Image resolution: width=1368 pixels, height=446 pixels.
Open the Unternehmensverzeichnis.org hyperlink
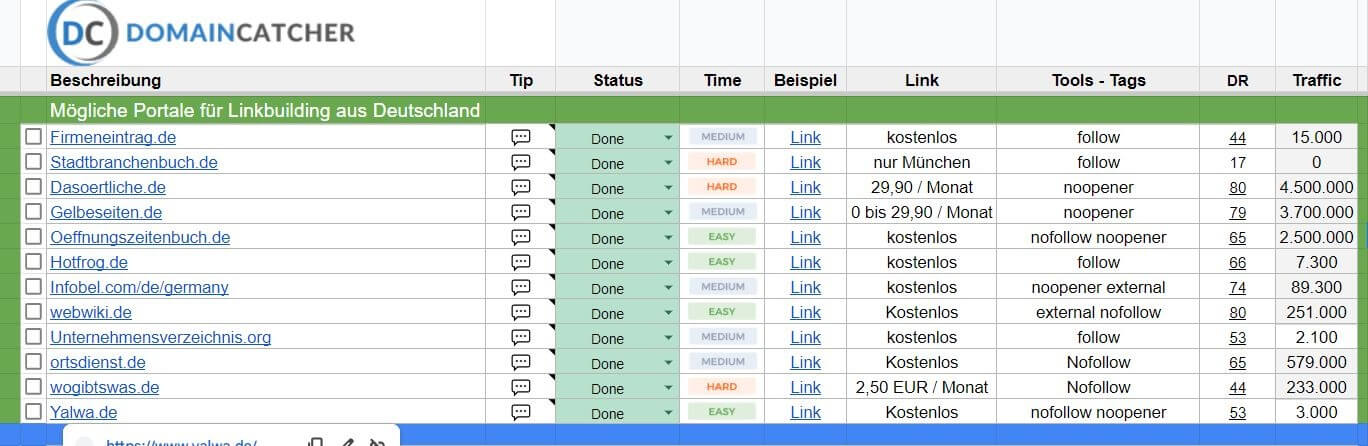tap(161, 337)
